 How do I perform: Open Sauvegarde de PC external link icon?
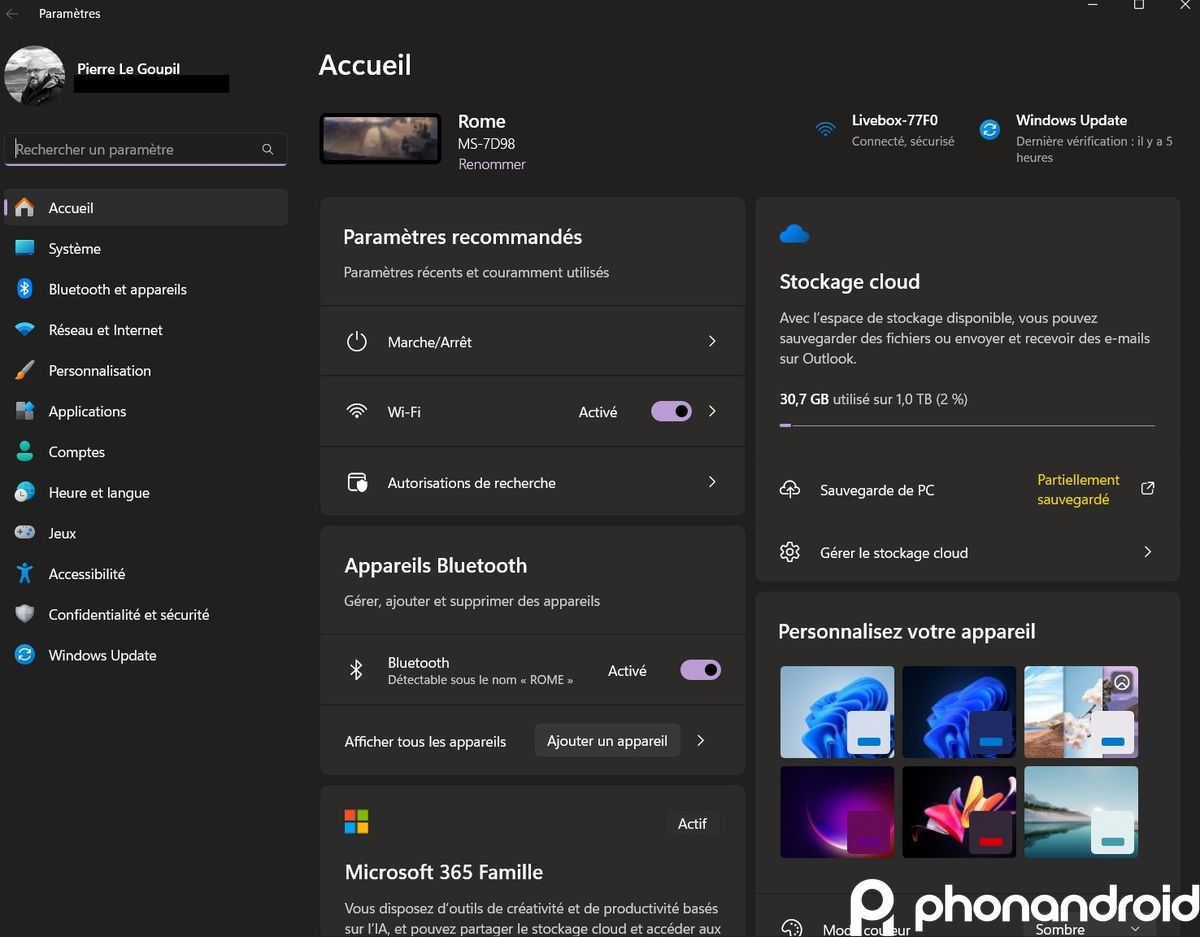[1148, 489]
